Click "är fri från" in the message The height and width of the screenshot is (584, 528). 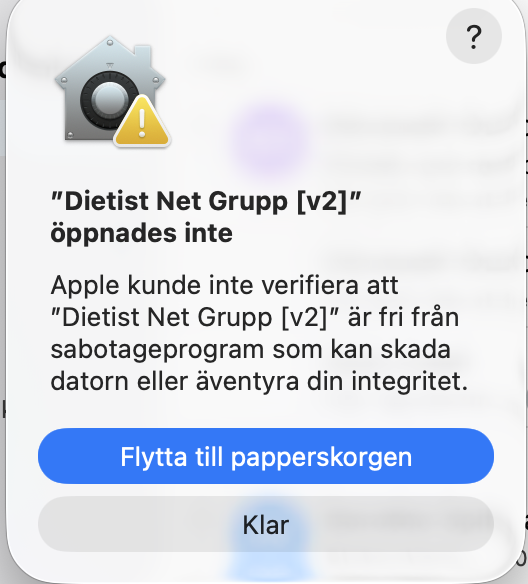pyautogui.click(x=403, y=317)
